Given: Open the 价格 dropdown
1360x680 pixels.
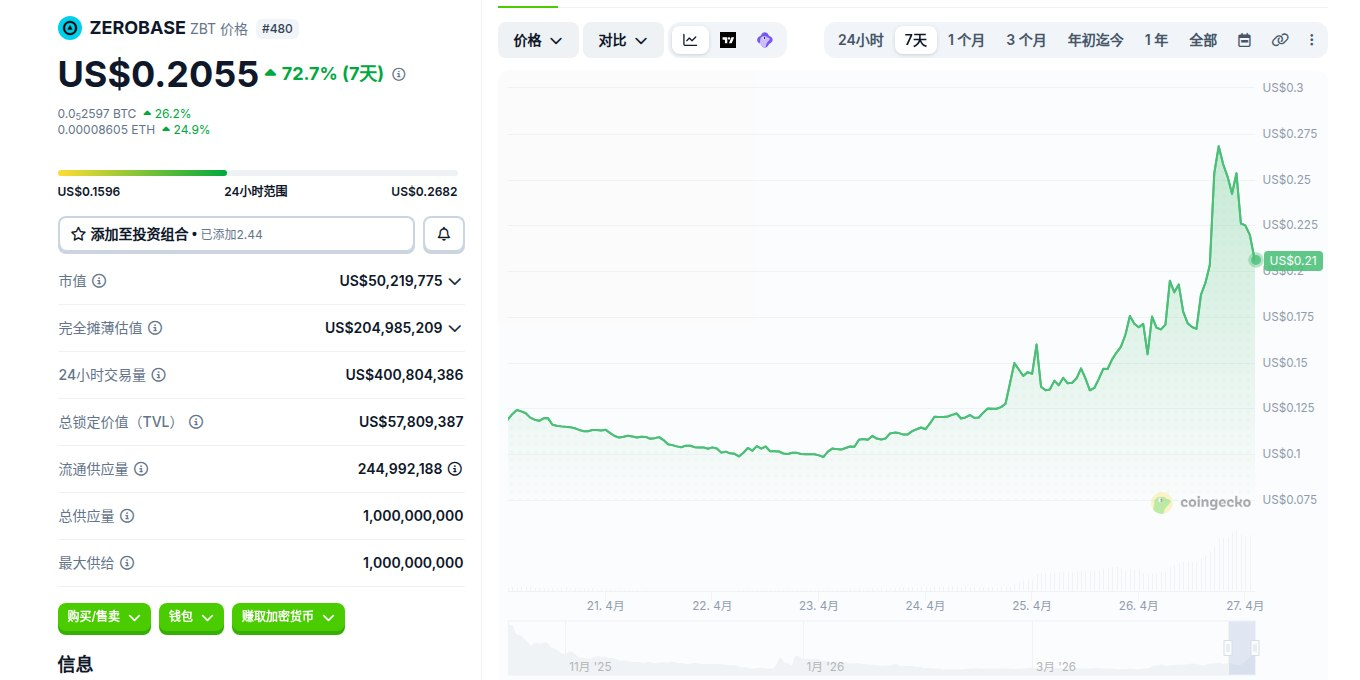Looking at the screenshot, I should (538, 40).
